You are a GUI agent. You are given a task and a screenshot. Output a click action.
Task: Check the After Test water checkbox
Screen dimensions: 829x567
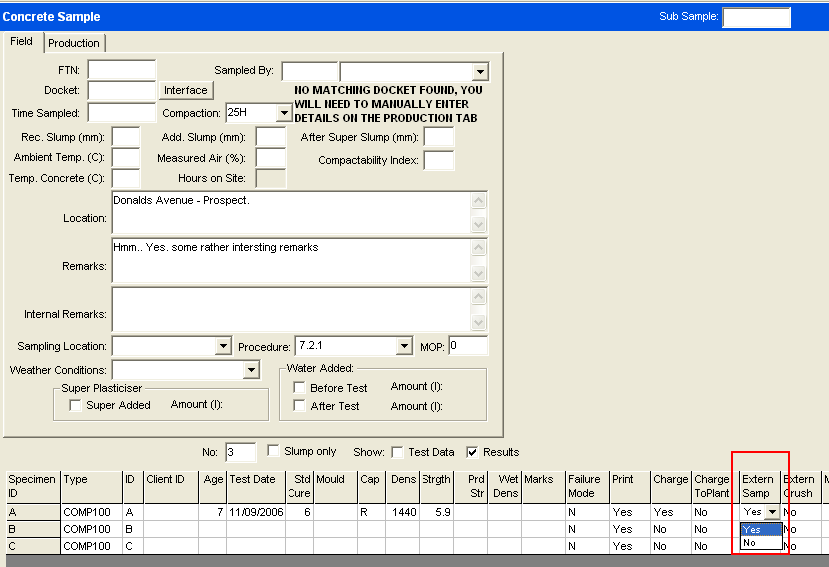click(300, 406)
